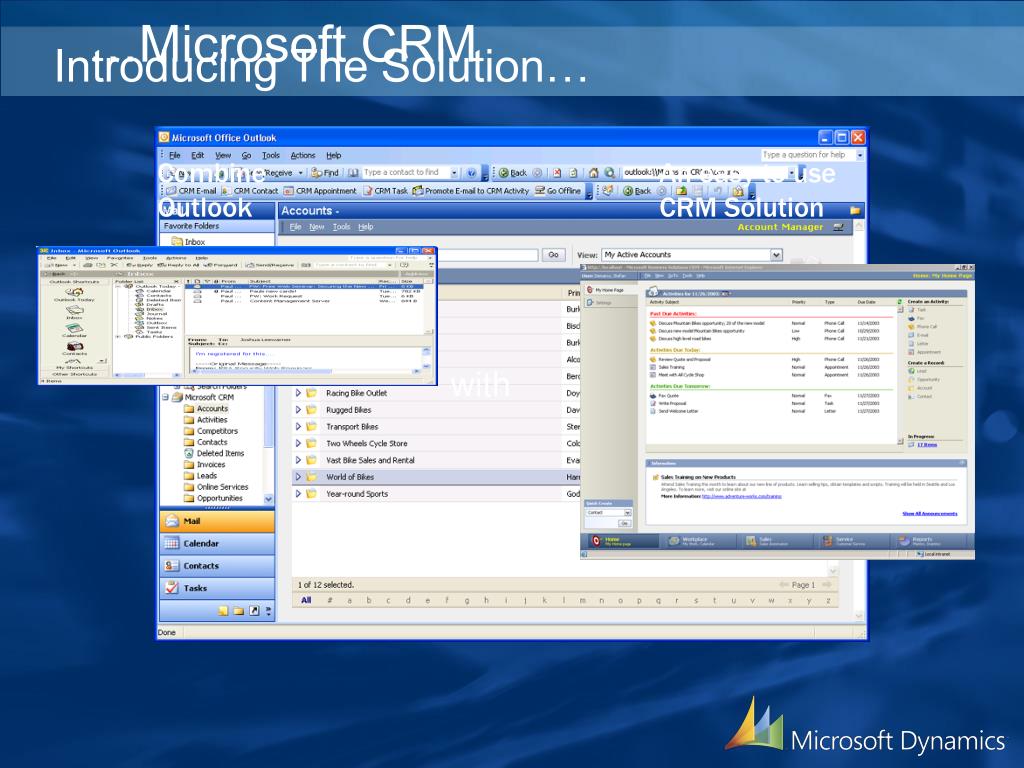Switch to the Calendar navigation pane
Screen dimensions: 1024x768
point(217,543)
